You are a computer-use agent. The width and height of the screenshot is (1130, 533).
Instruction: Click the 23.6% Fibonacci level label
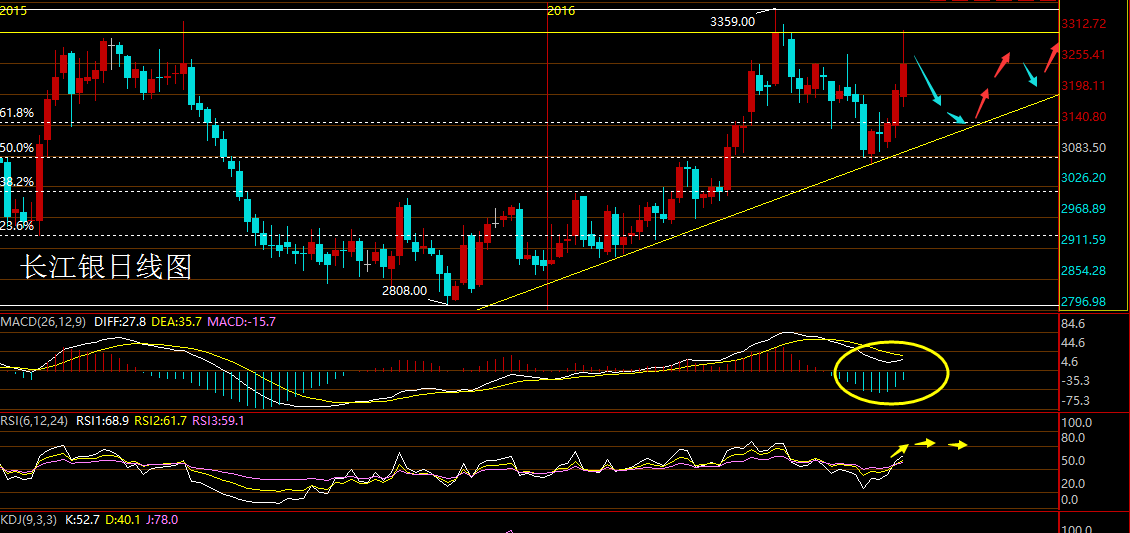(x=17, y=225)
